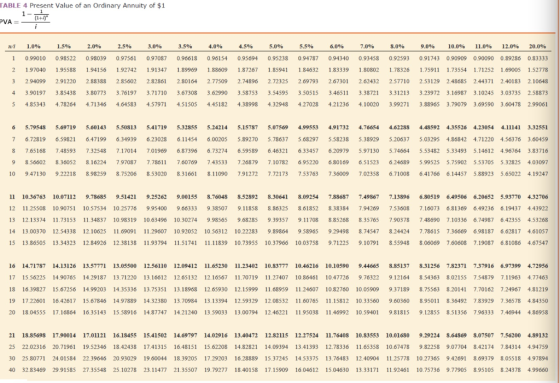Click value 32.83469 in row 40
This screenshot has width=560, height=383.
click(34, 370)
